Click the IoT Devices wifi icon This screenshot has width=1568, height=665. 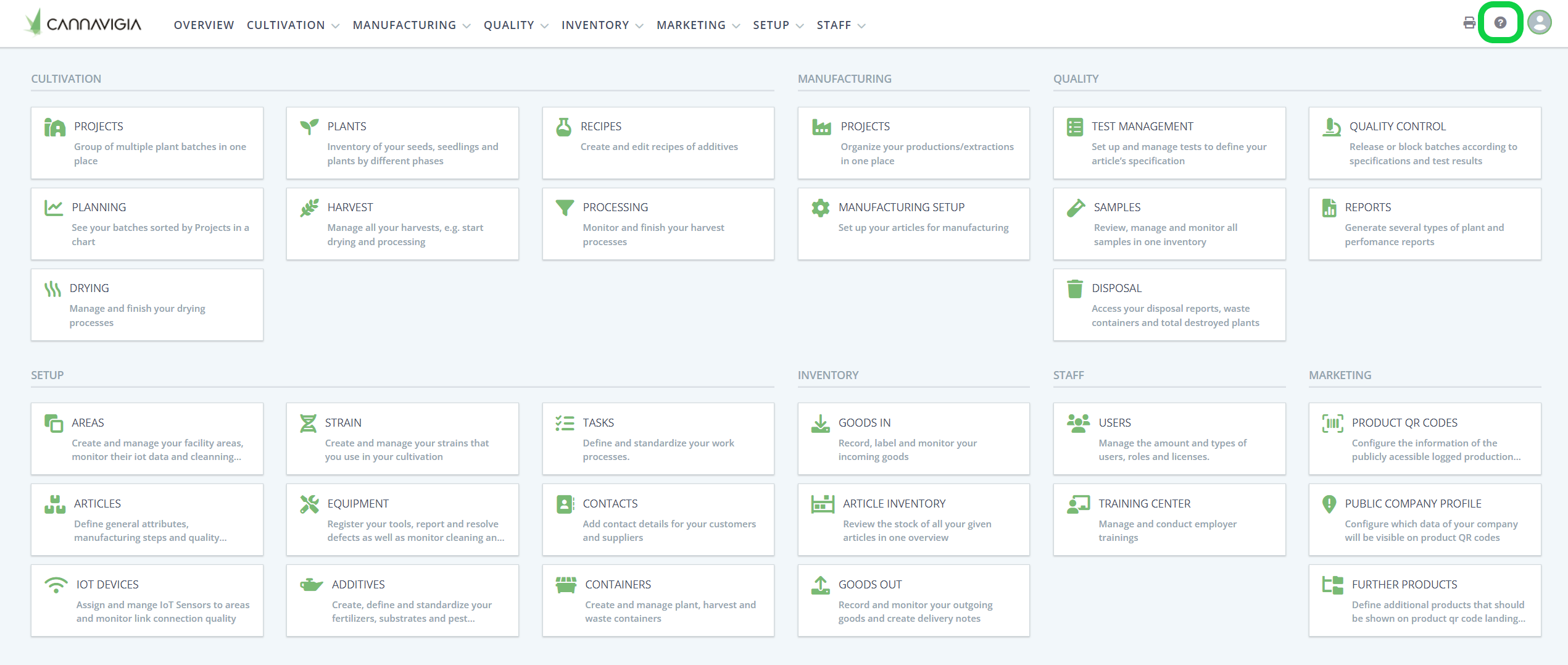tap(56, 585)
